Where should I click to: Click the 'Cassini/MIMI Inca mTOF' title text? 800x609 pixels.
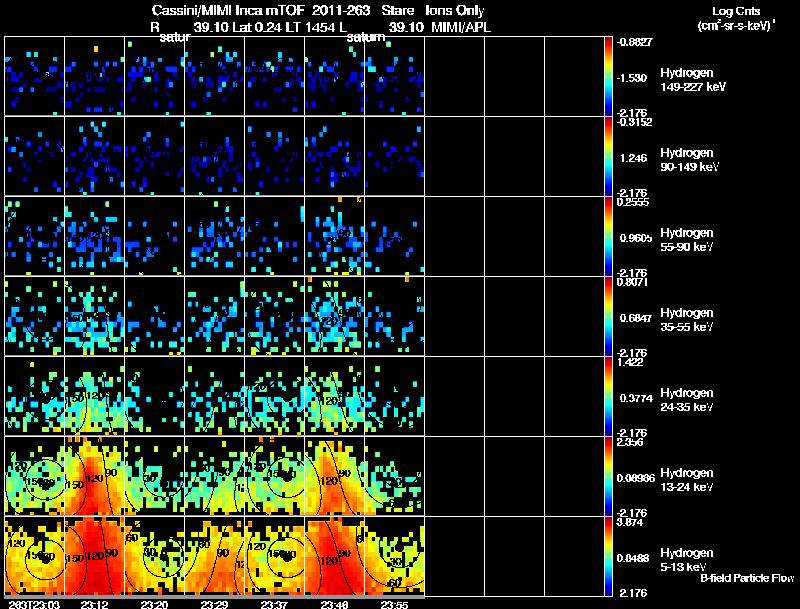[x=228, y=11]
